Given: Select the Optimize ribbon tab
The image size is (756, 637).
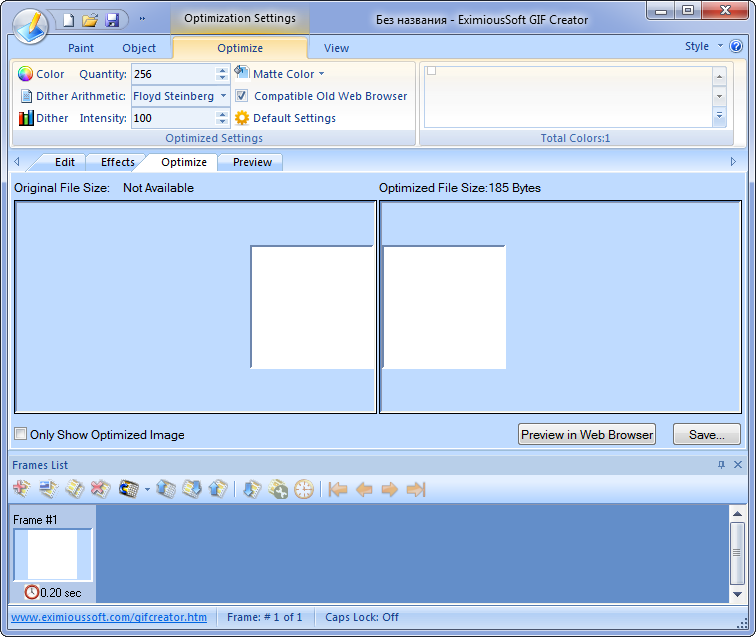Looking at the screenshot, I should click(x=240, y=48).
